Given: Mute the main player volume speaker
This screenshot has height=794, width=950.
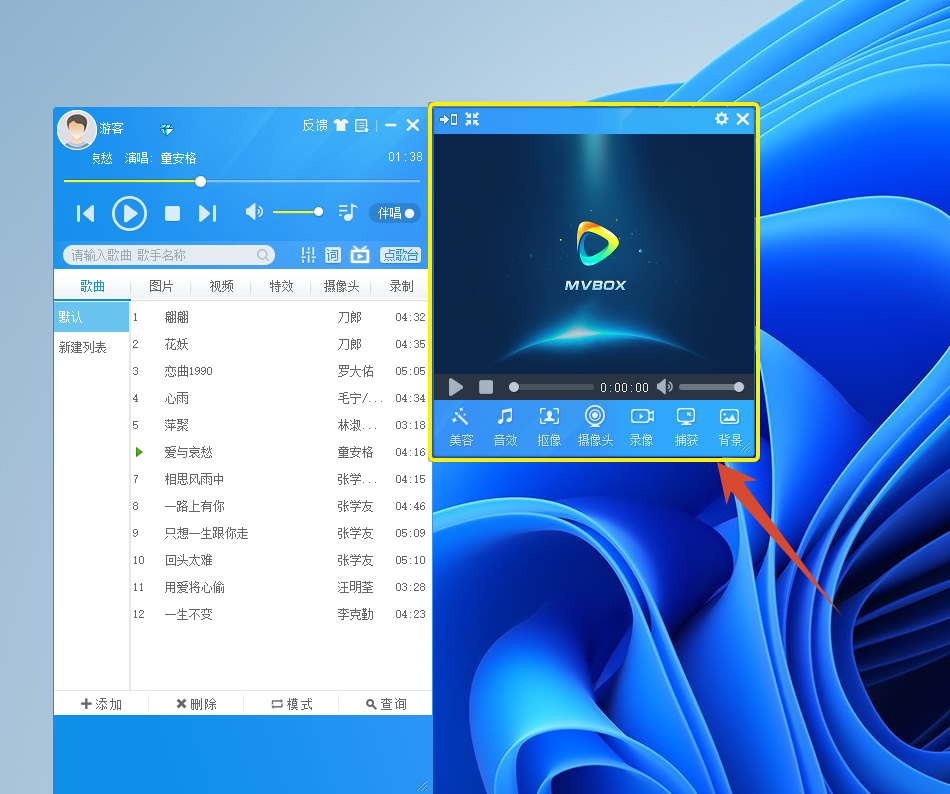Looking at the screenshot, I should click(254, 212).
